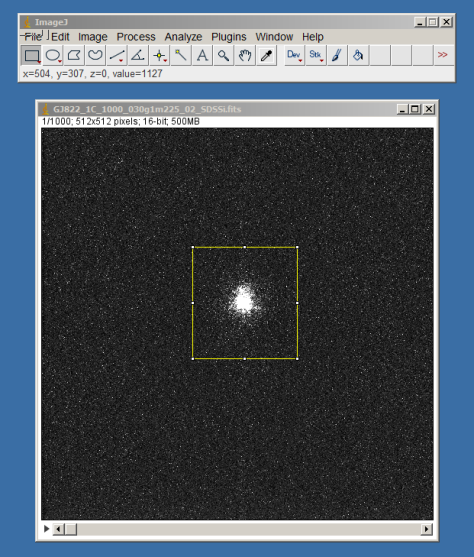Select the Multi-point tool

tap(160, 55)
